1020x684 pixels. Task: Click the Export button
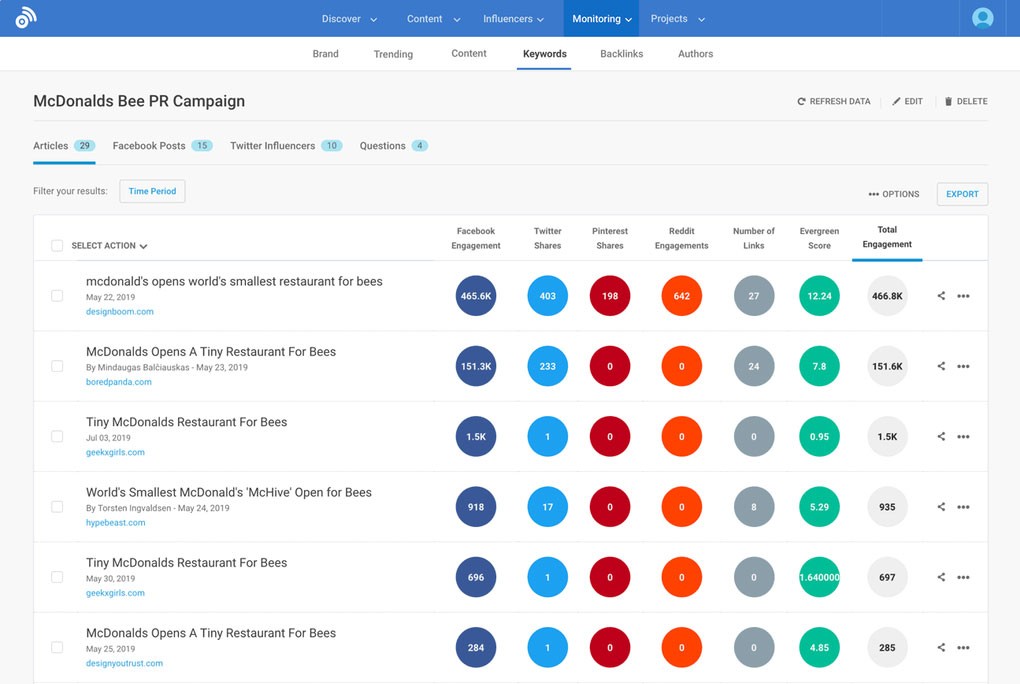point(962,194)
